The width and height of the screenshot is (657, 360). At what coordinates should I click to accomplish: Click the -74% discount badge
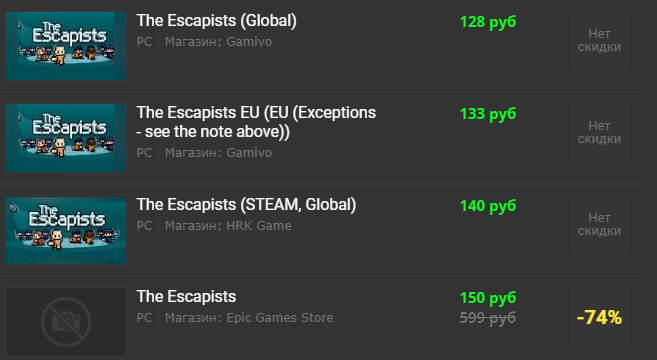599,317
